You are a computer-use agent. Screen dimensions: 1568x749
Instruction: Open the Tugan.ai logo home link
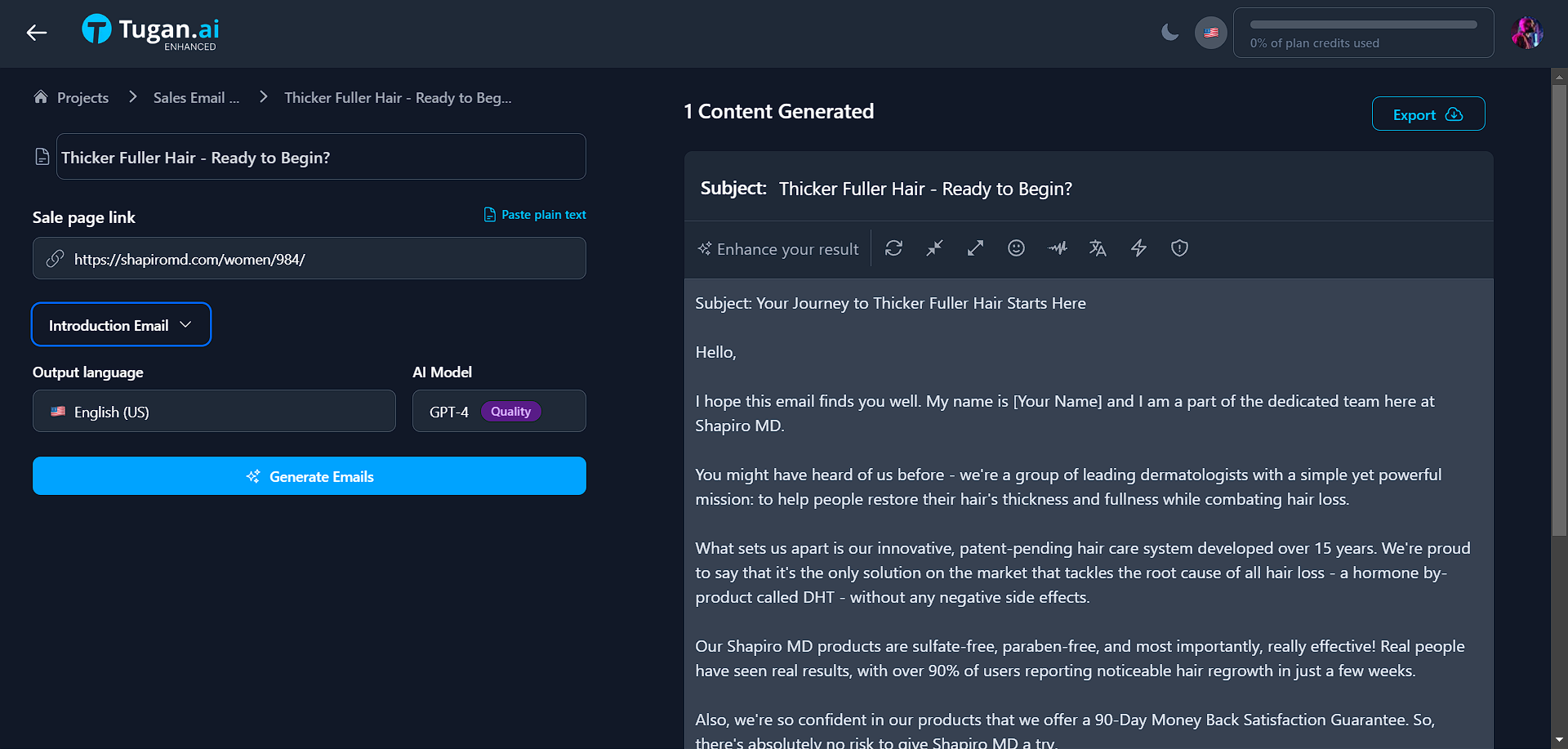pyautogui.click(x=150, y=33)
